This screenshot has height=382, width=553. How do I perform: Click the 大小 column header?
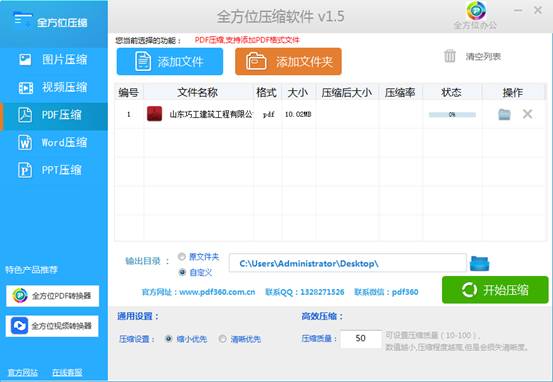(298, 92)
